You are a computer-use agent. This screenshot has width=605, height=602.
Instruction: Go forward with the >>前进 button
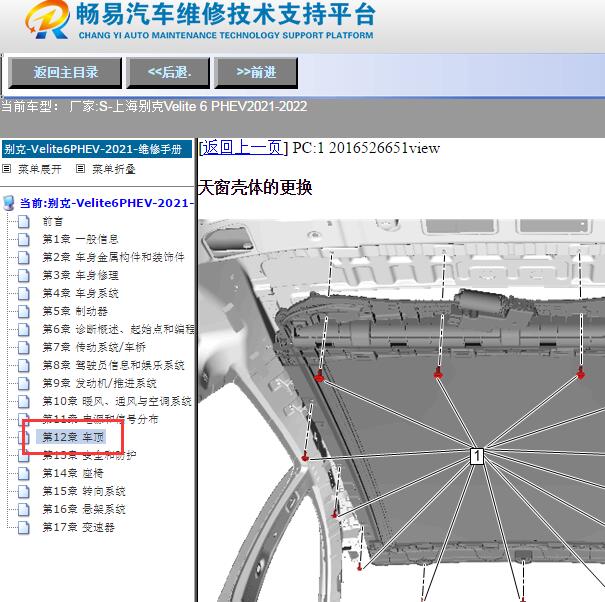256,73
